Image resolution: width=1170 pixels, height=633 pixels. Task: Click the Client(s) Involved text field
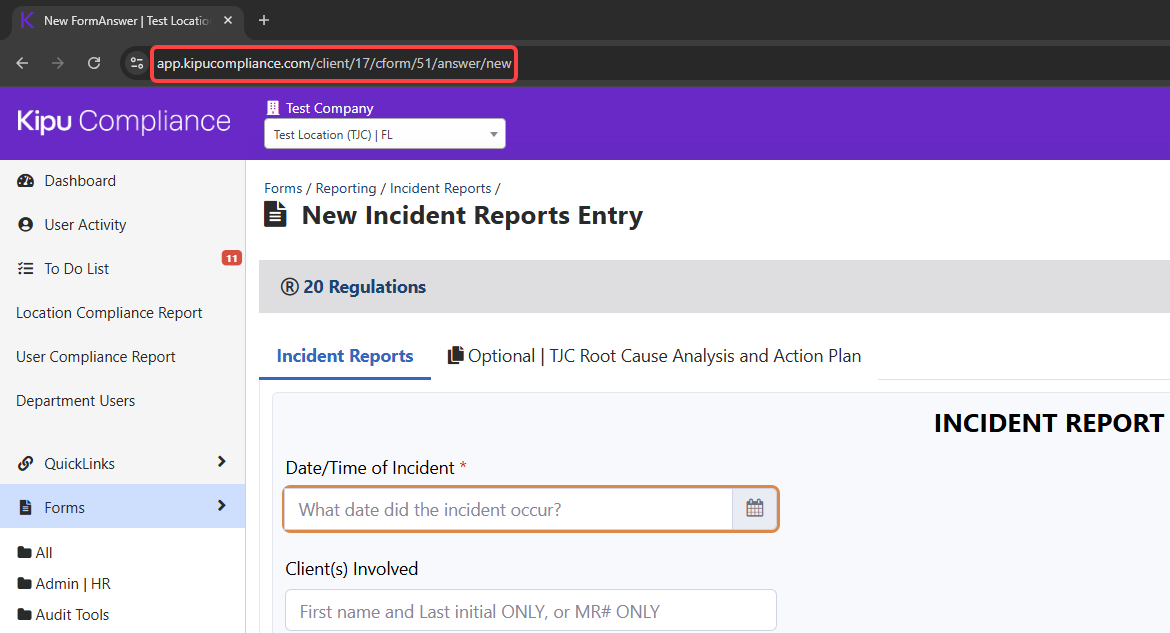[x=530, y=611]
